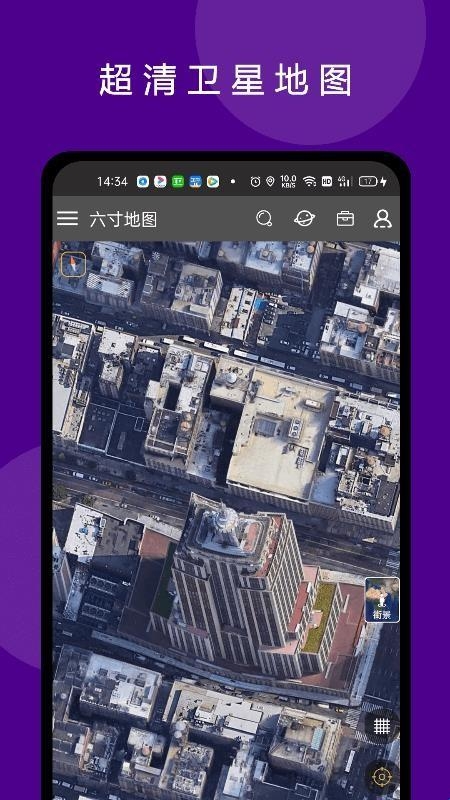Tap the HD status badge
Image resolution: width=450 pixels, height=800 pixels.
327,182
